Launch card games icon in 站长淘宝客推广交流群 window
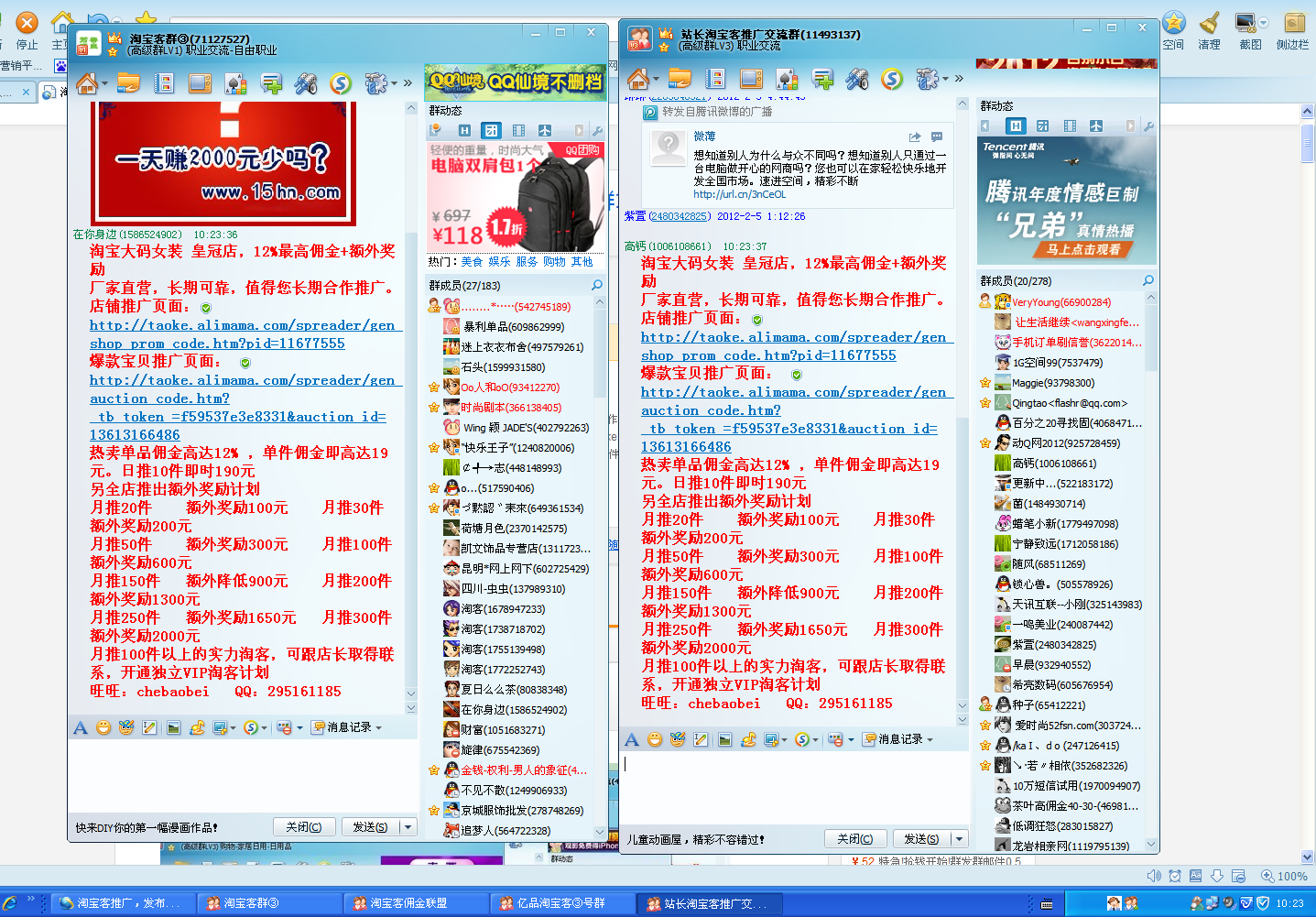The image size is (1316, 917). tap(788, 80)
